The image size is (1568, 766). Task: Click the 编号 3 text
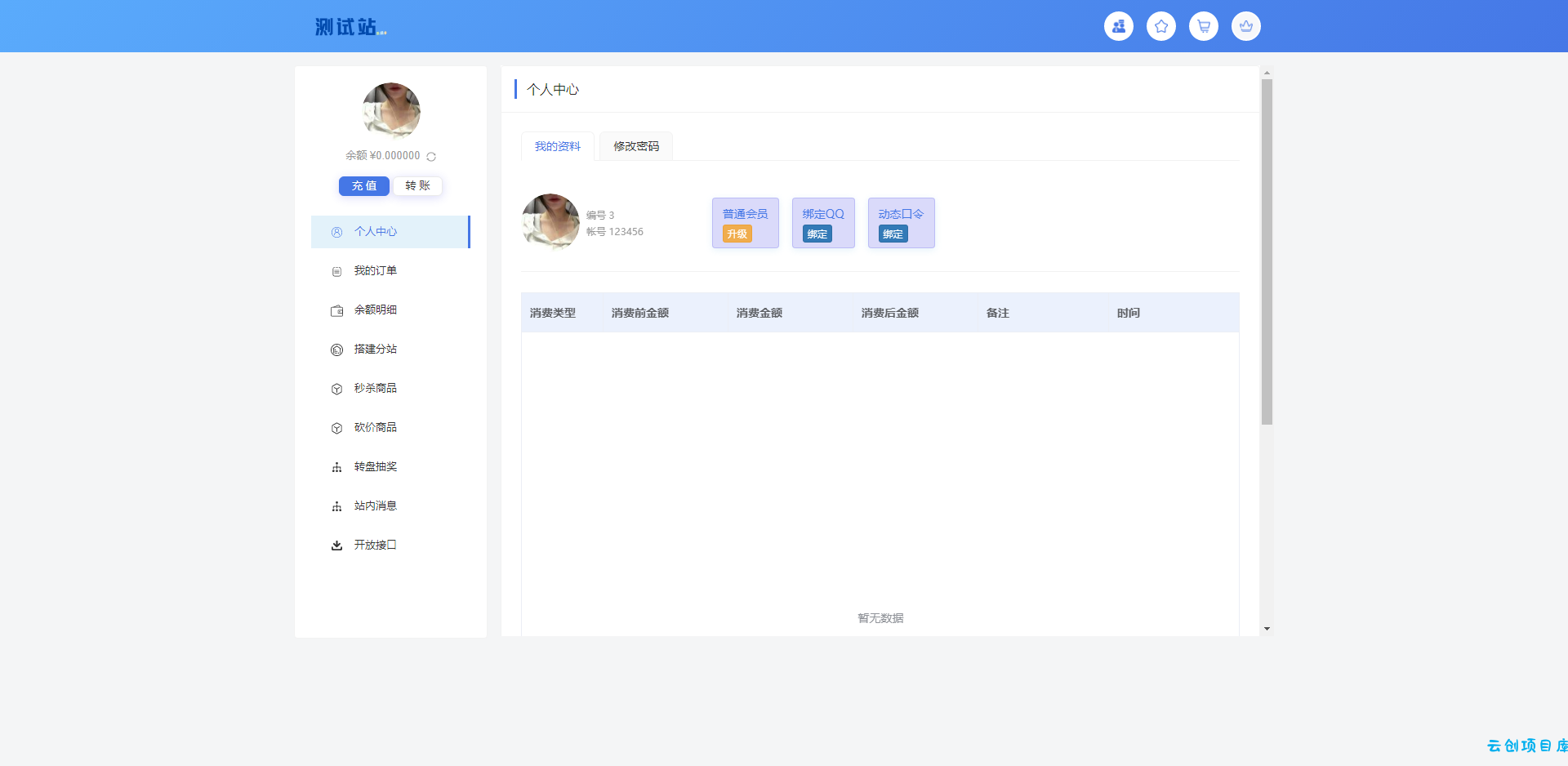(x=600, y=216)
